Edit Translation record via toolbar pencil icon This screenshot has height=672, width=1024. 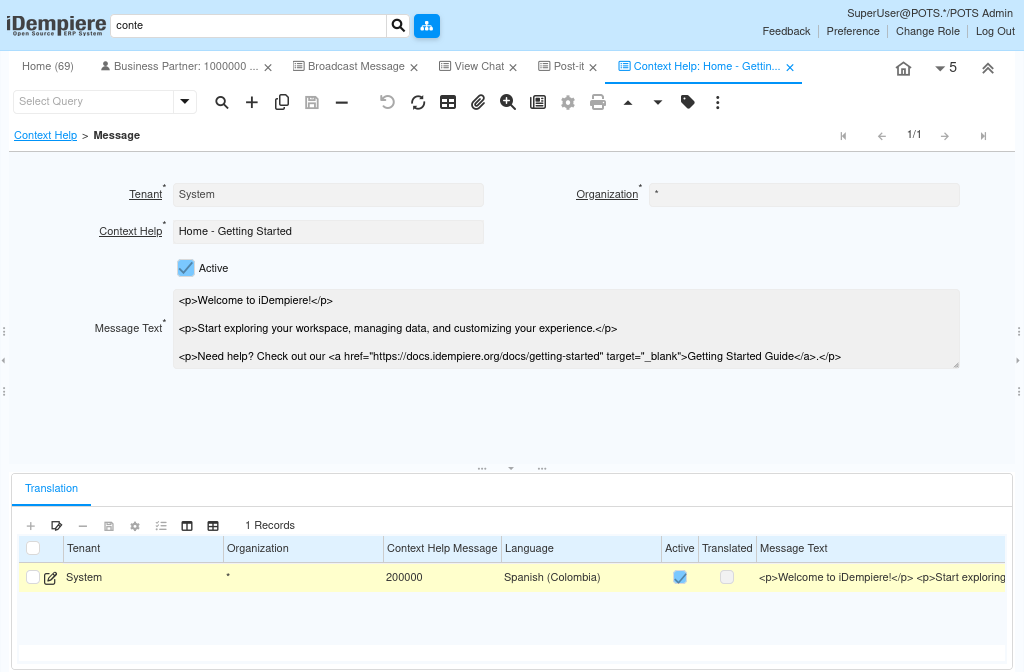point(57,526)
